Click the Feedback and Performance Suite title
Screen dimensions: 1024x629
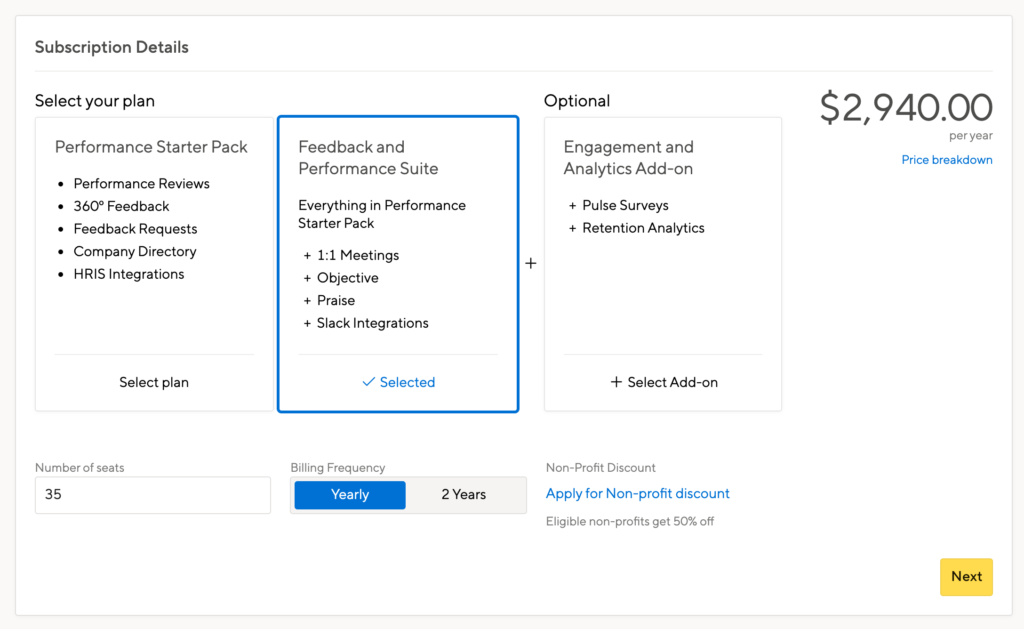tap(368, 157)
